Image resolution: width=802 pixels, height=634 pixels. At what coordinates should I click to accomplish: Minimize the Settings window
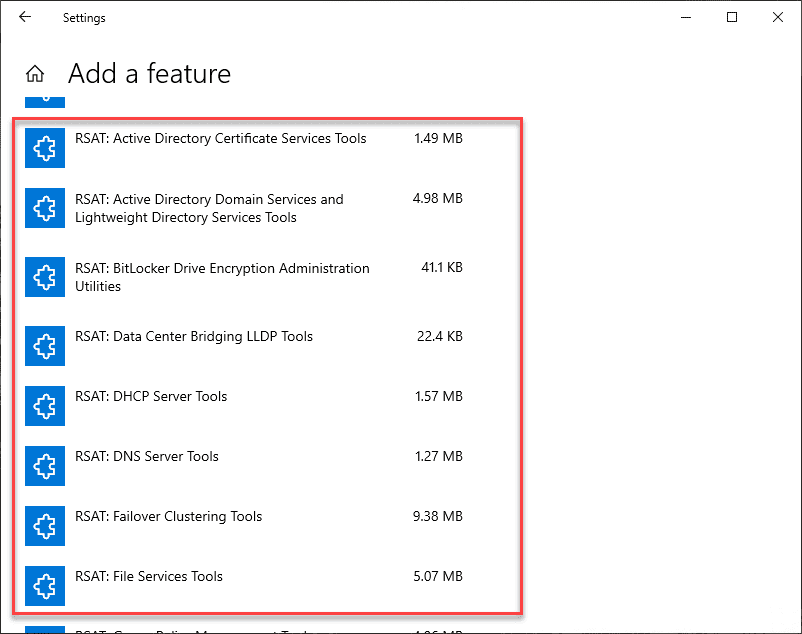686,17
